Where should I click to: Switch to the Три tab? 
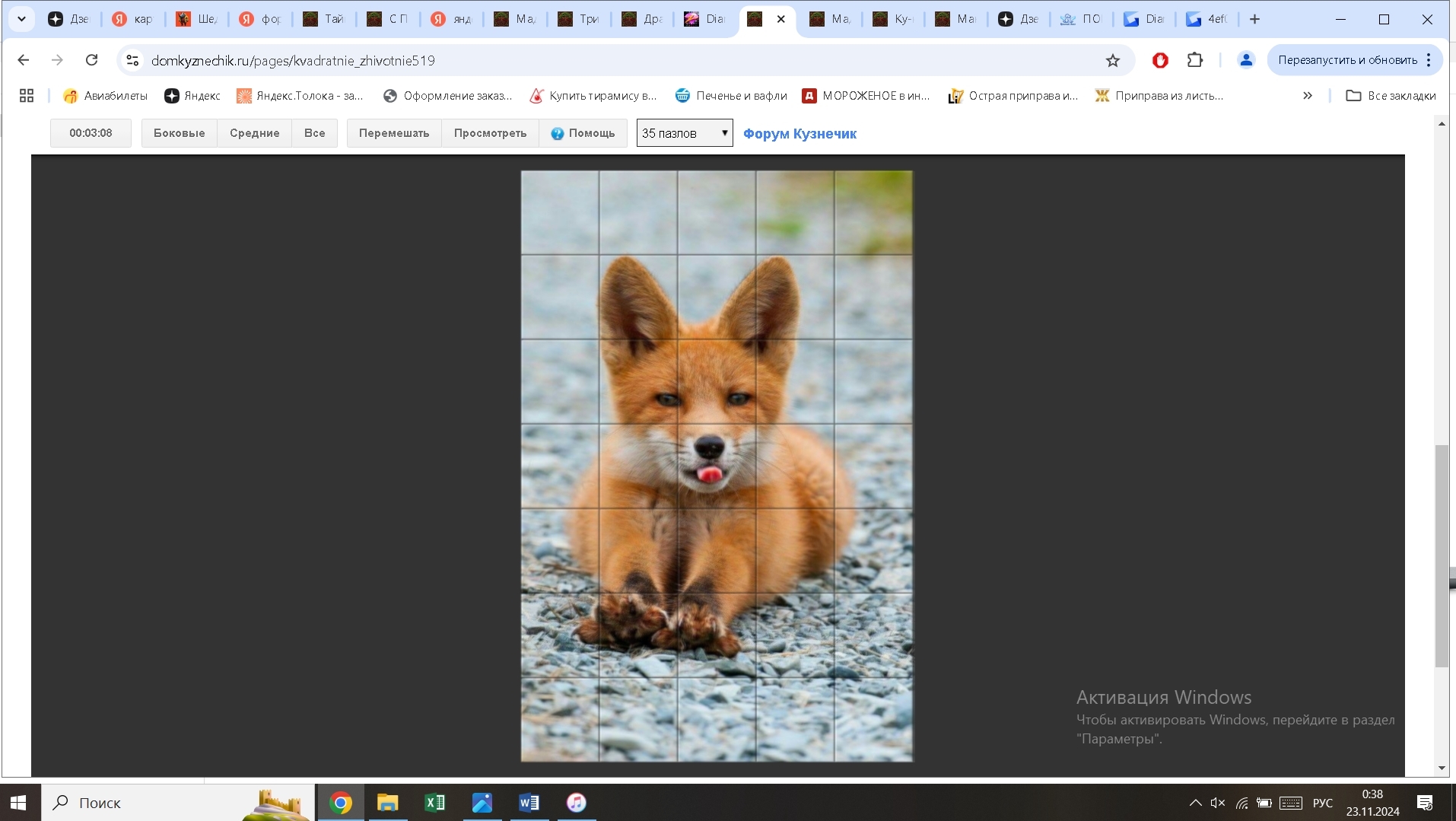coord(578,19)
